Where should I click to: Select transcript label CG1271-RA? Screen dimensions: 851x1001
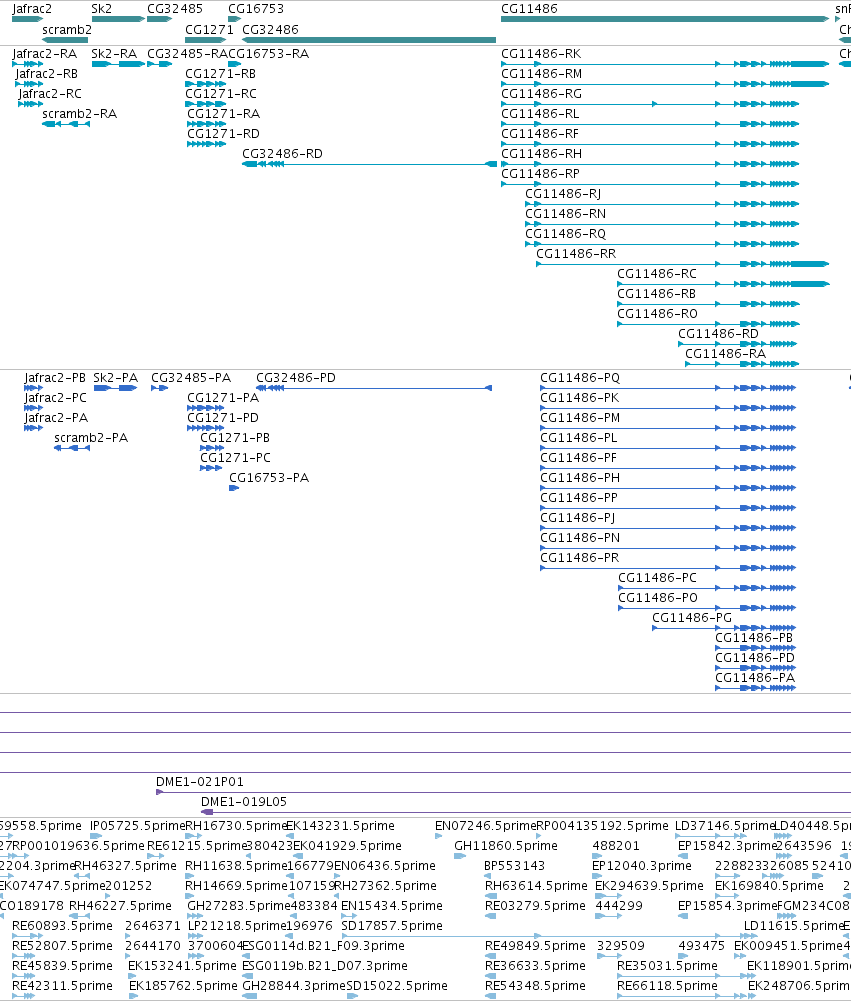pyautogui.click(x=223, y=114)
